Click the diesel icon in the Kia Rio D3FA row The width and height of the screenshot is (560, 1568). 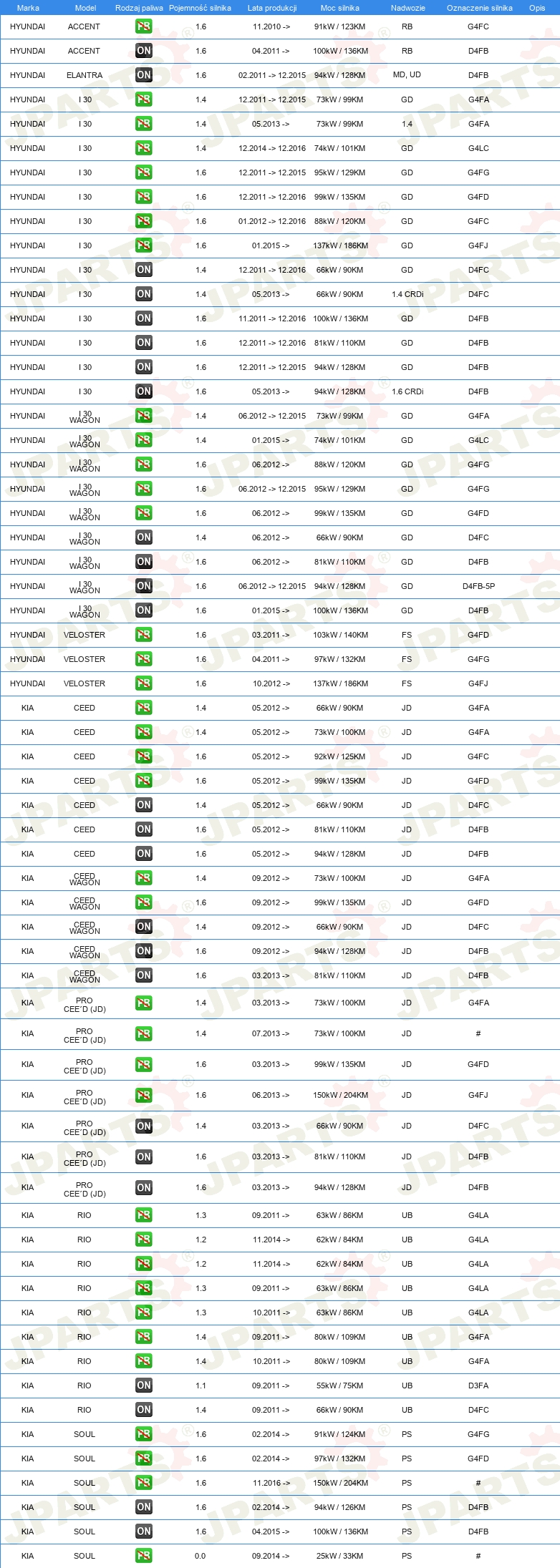tap(143, 1386)
